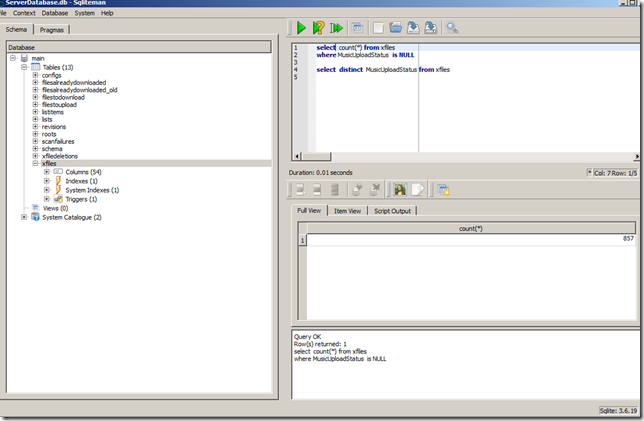Open the Context menu
The image size is (644, 421).
click(x=24, y=13)
